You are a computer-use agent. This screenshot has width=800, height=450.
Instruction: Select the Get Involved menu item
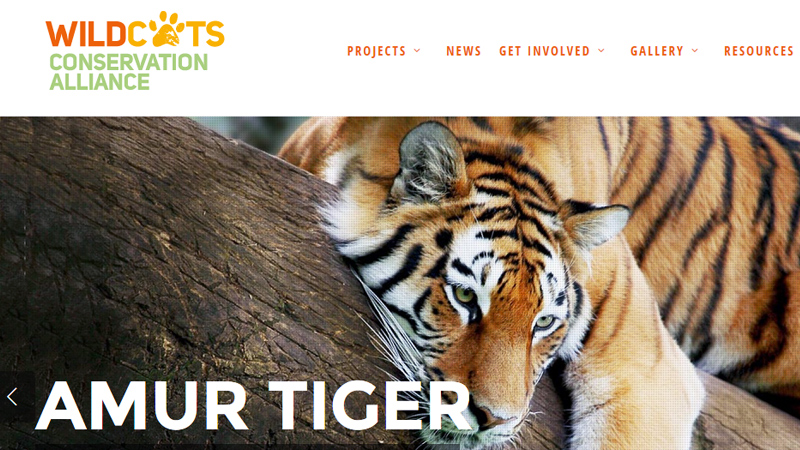pyautogui.click(x=544, y=51)
